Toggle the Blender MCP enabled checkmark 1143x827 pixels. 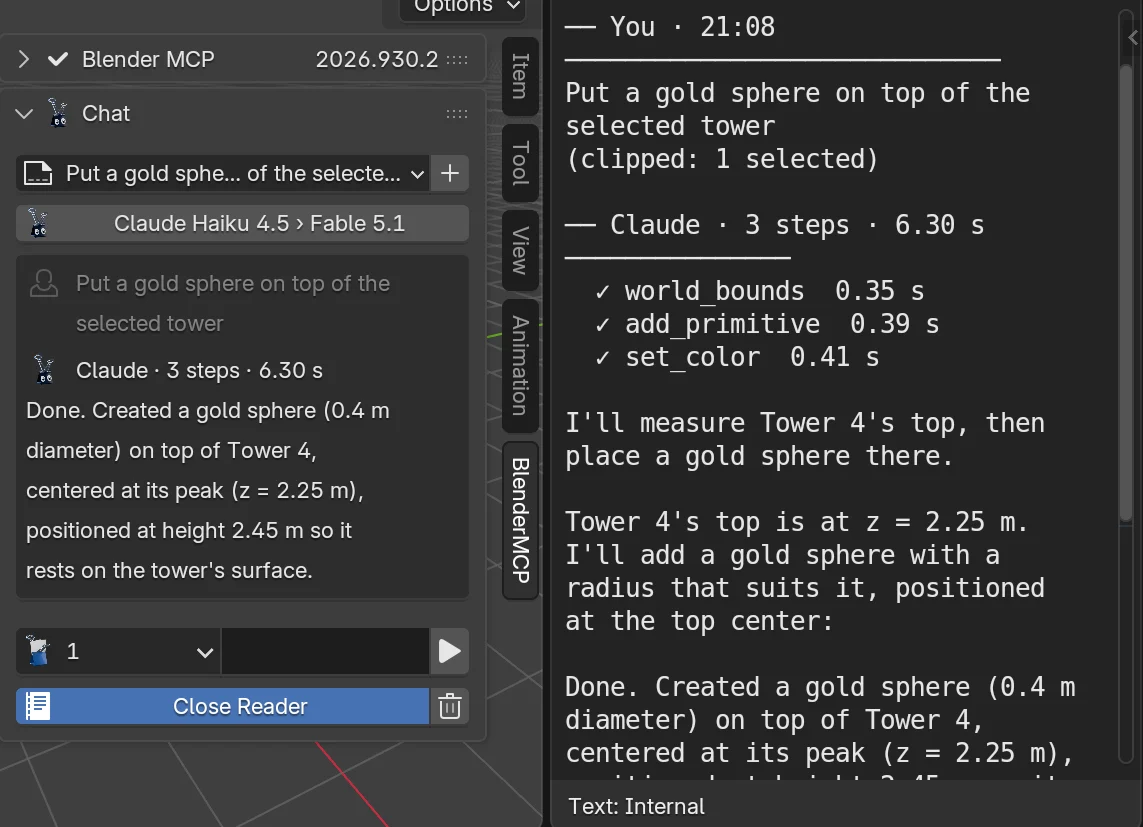pos(58,59)
